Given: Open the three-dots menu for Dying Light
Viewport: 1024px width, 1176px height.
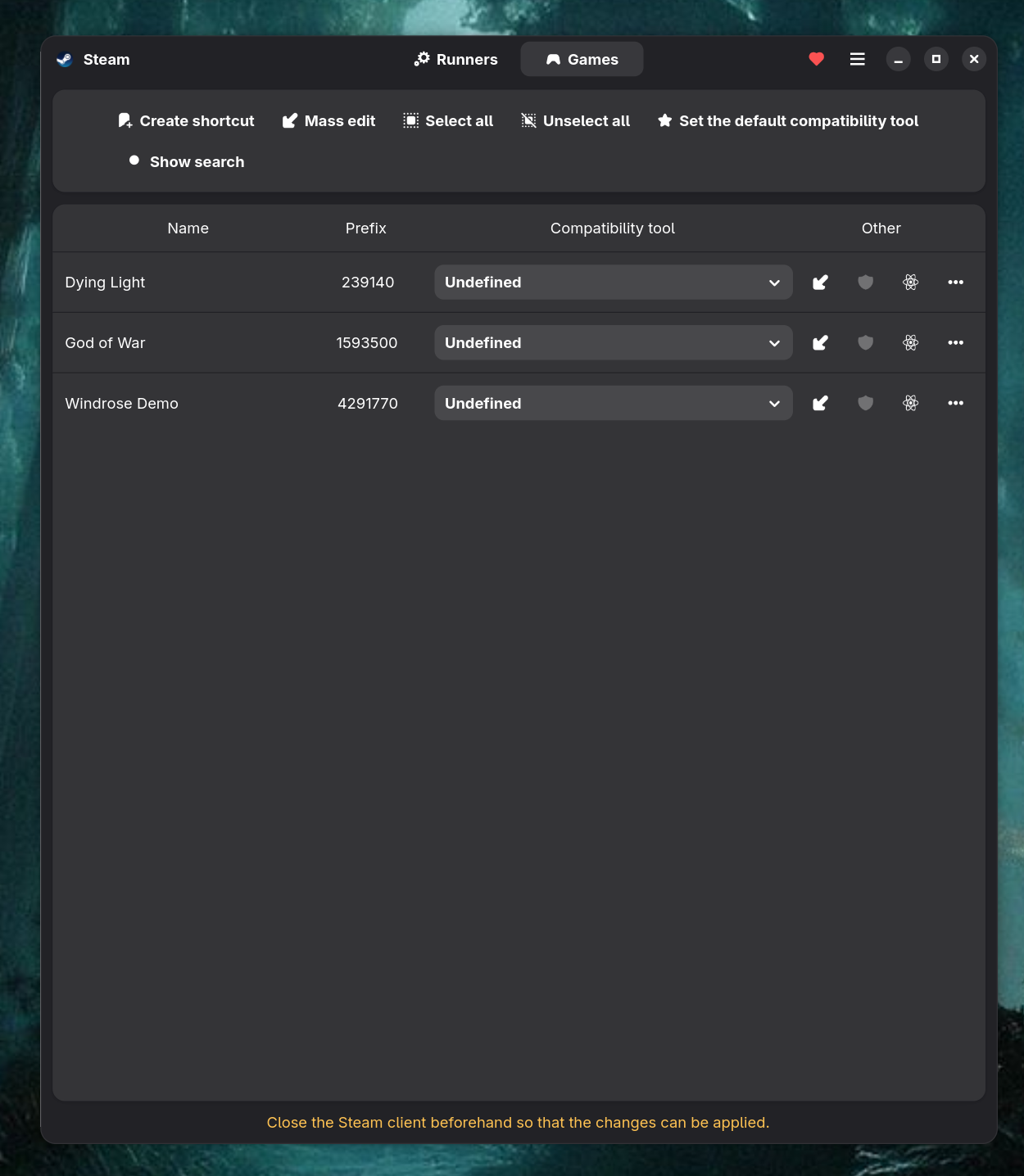Looking at the screenshot, I should click(x=955, y=283).
